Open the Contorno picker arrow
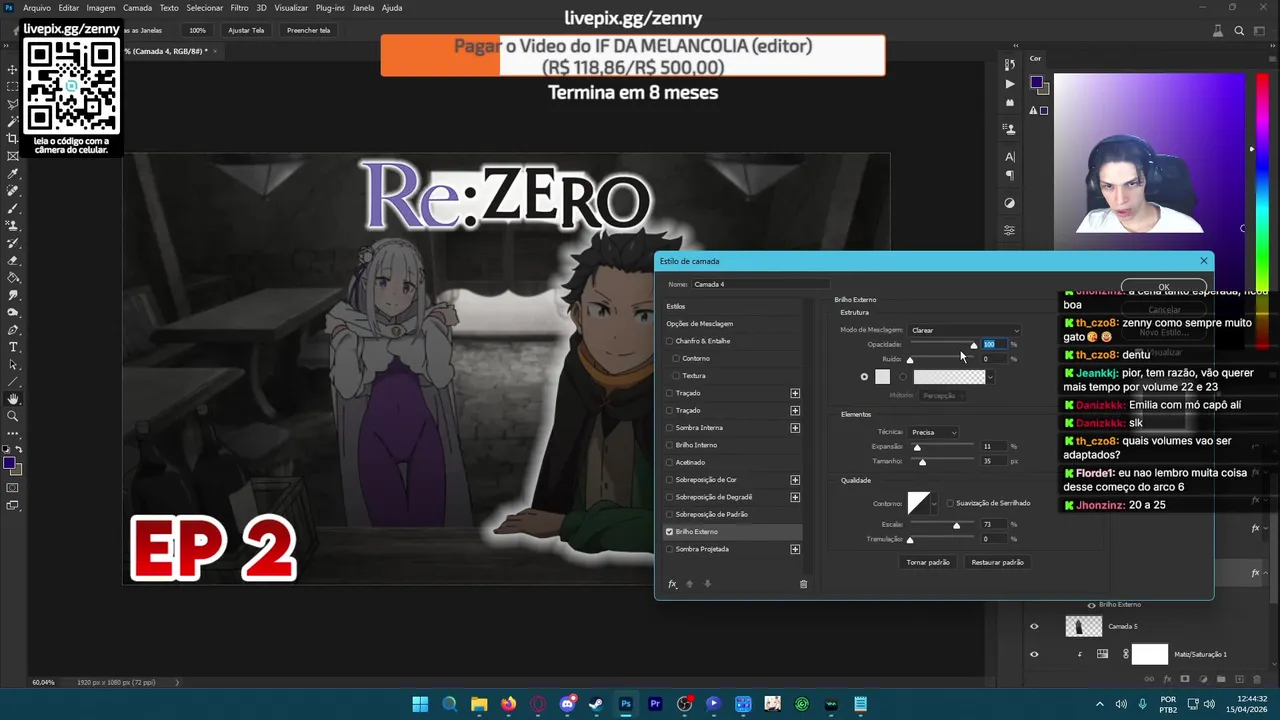The height and width of the screenshot is (720, 1280). coord(934,504)
